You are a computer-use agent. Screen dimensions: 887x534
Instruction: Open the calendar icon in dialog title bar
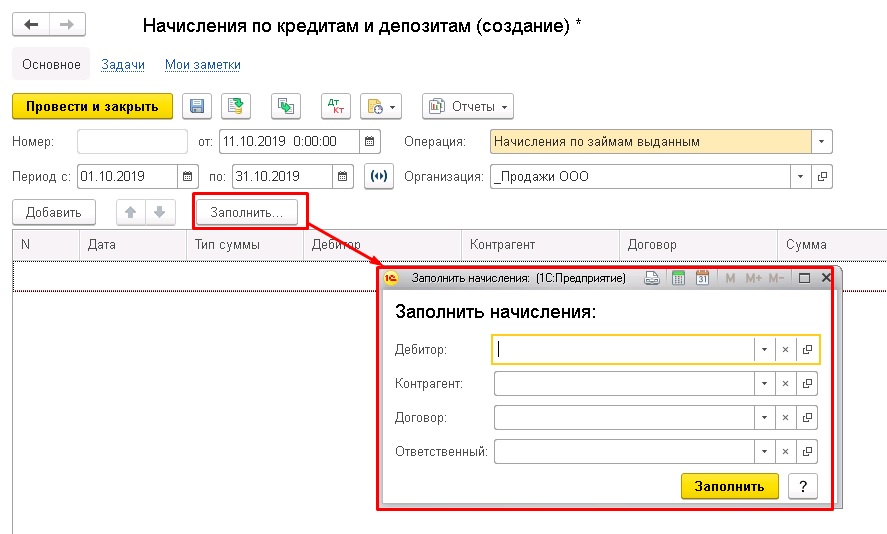(x=702, y=278)
